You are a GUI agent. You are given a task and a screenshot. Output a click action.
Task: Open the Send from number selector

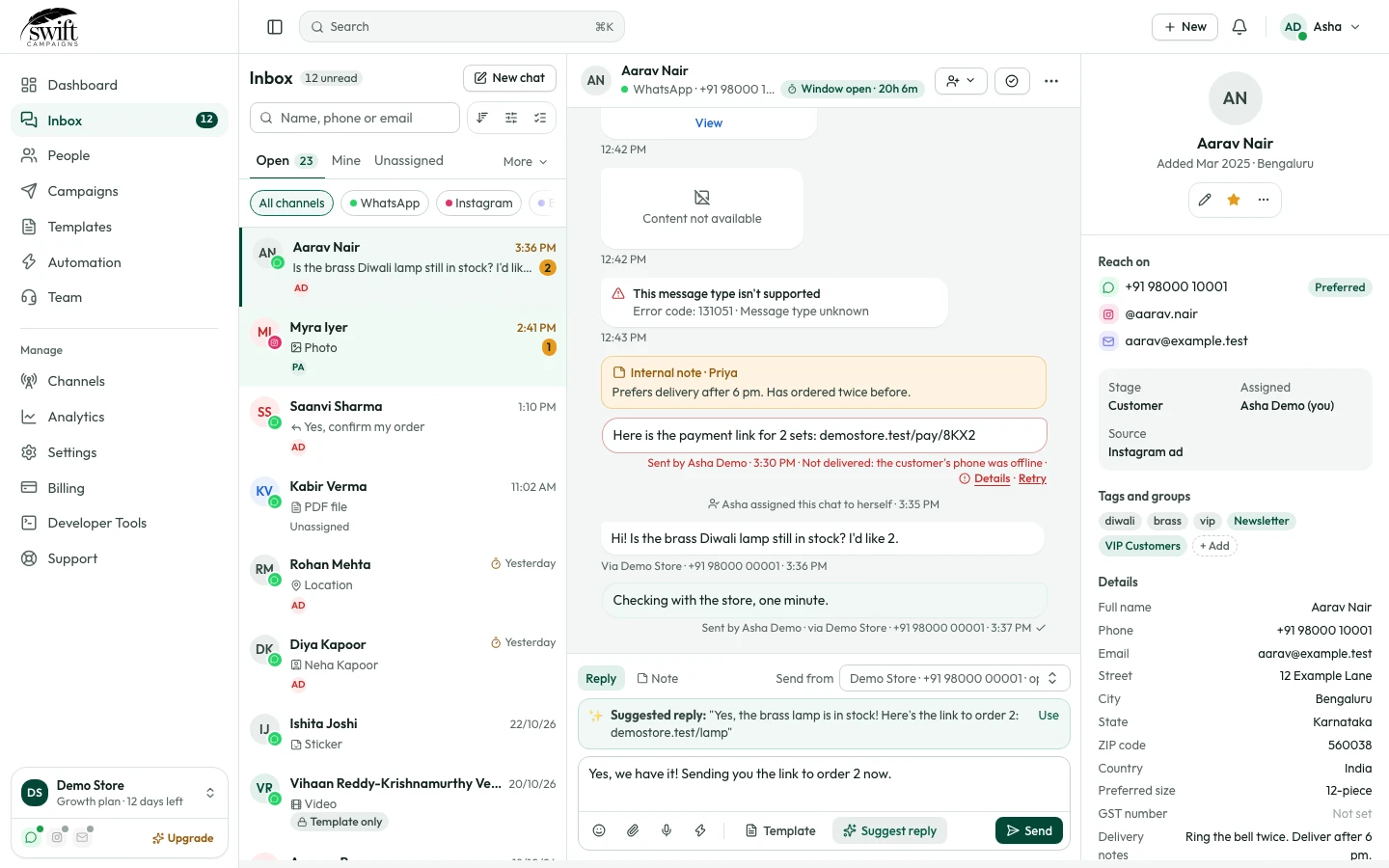pos(954,679)
